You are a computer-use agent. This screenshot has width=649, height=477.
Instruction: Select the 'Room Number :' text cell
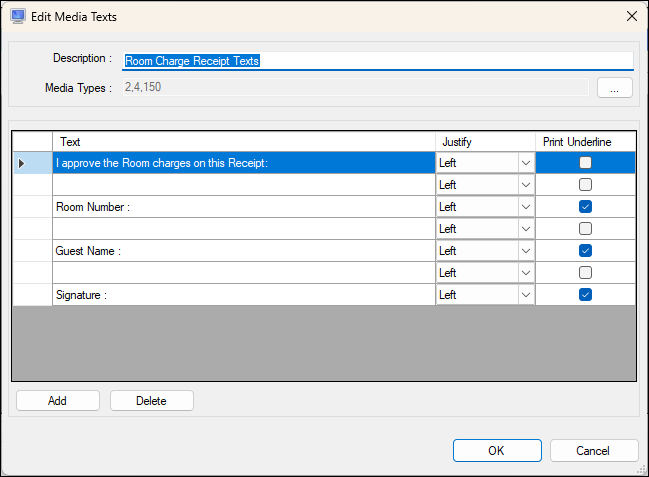[x=244, y=207]
